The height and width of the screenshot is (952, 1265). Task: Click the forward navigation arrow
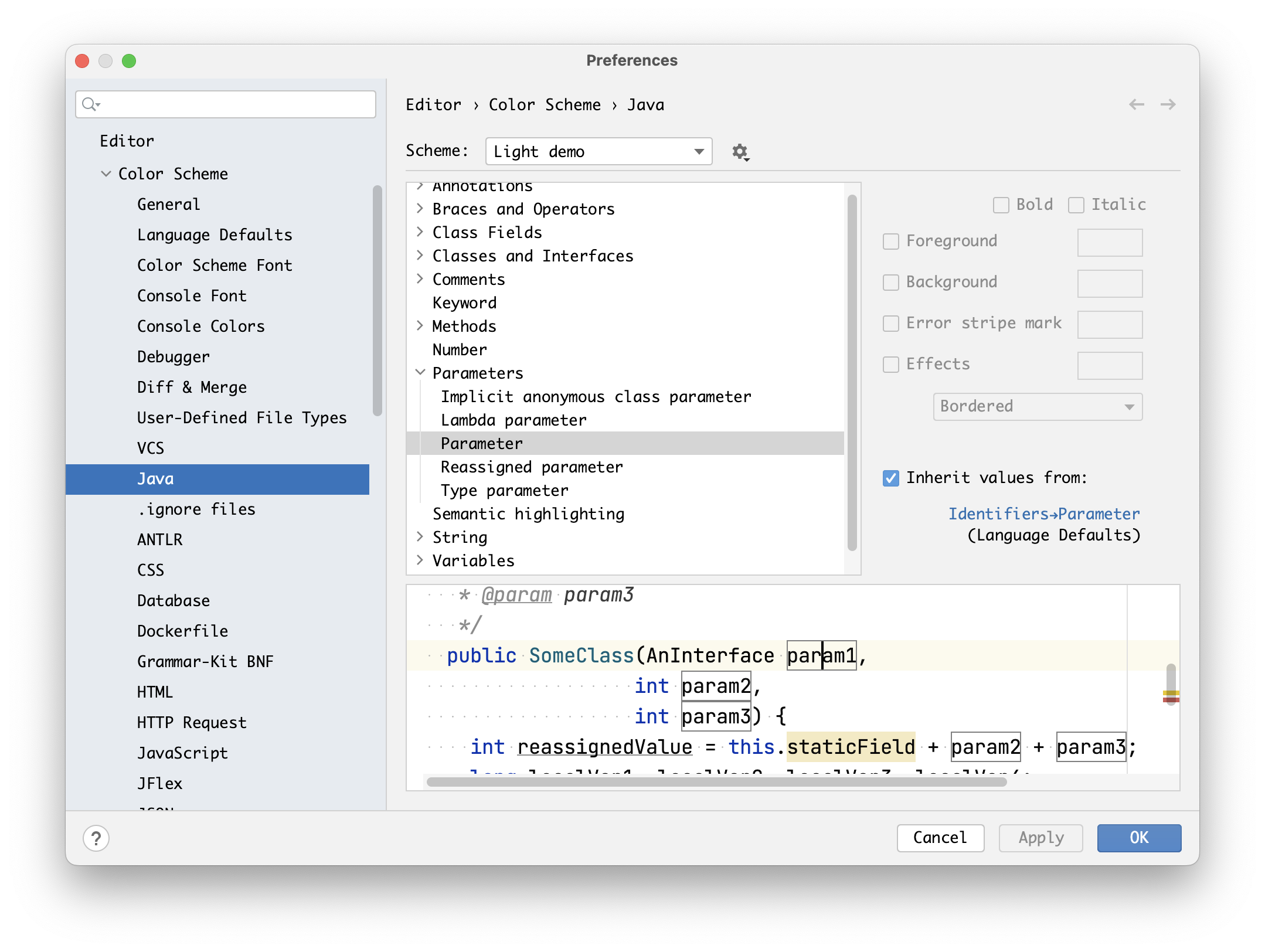pyautogui.click(x=1168, y=104)
